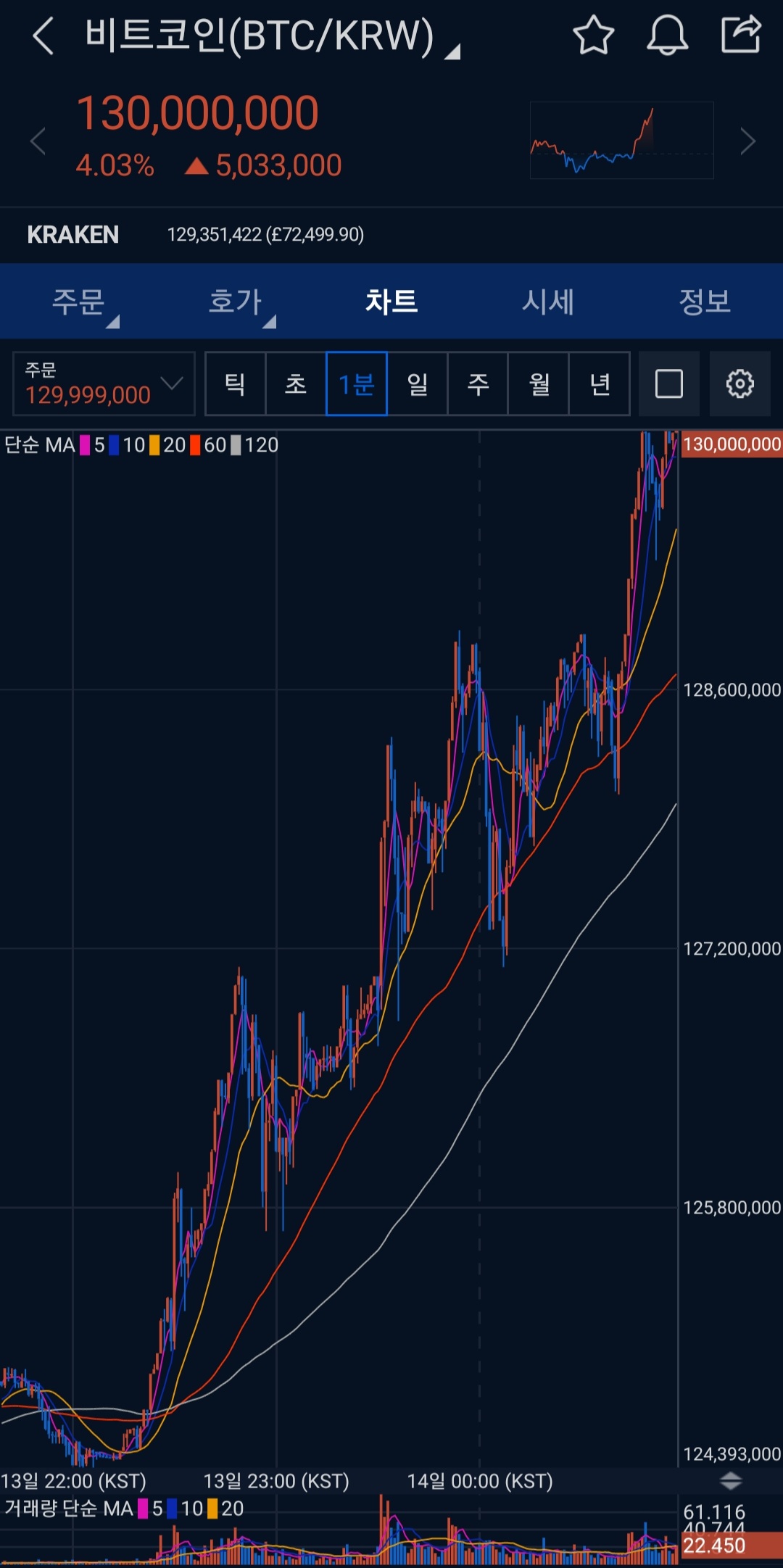
Task: Tap the 13일 22:00 (KST) time label
Action: click(73, 1481)
